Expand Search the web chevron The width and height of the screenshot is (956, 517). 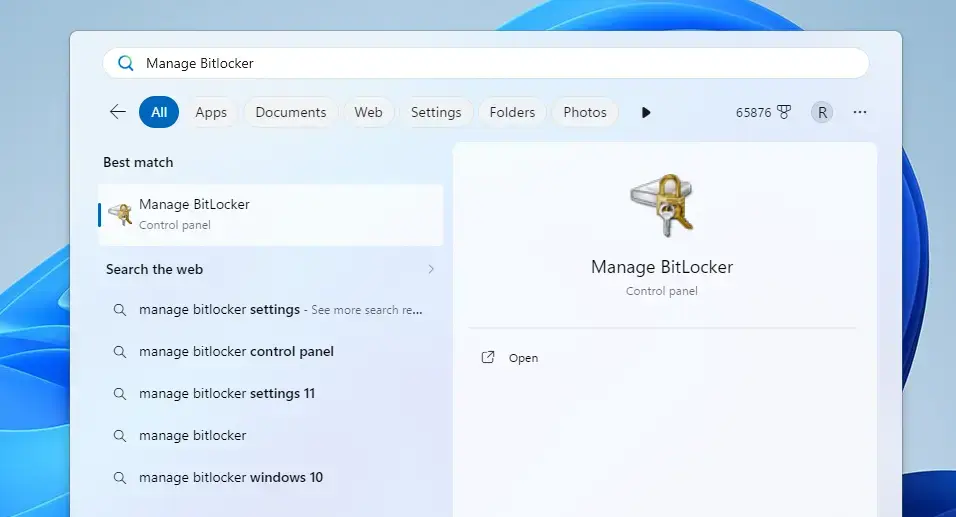tap(431, 269)
